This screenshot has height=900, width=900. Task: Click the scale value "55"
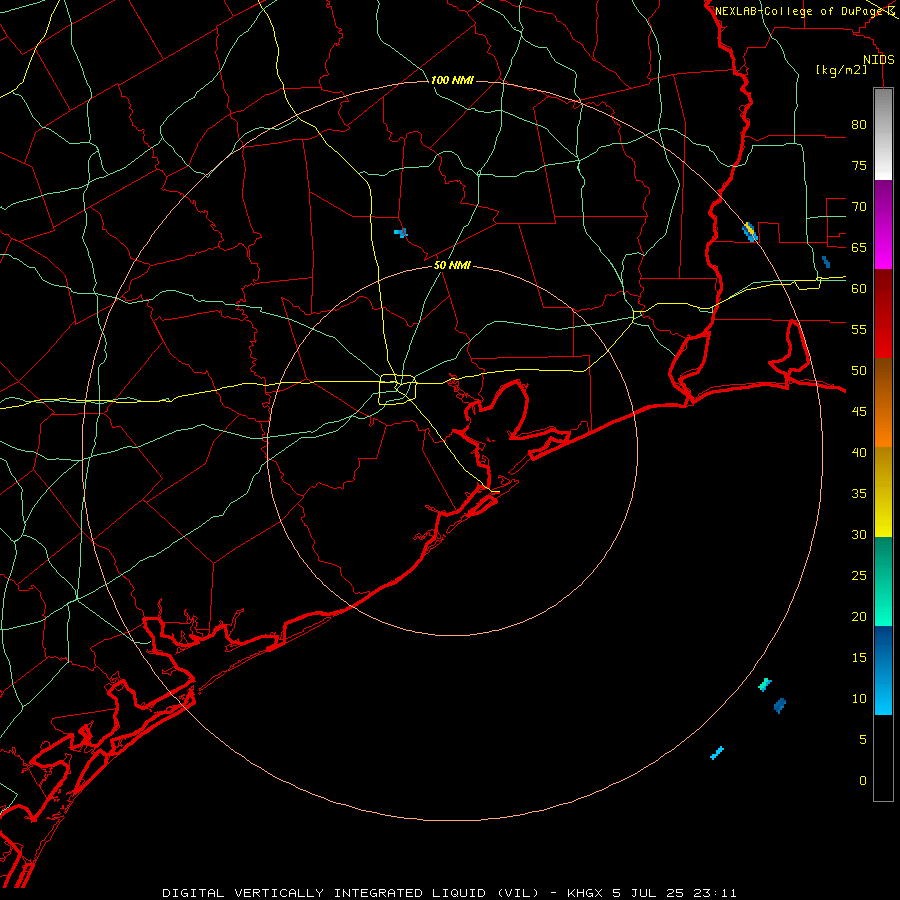pos(859,329)
